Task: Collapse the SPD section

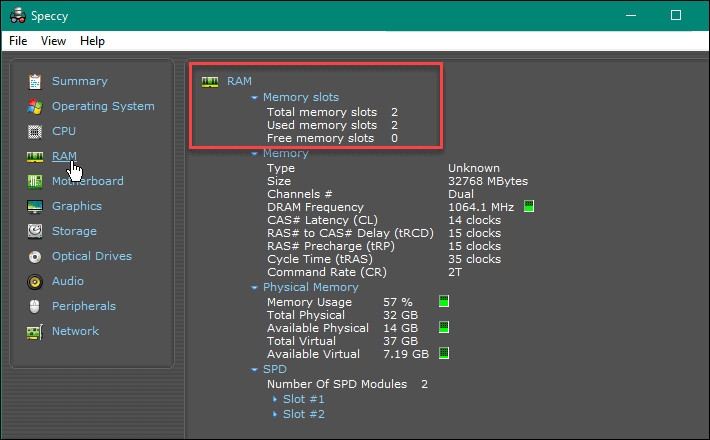Action: tap(254, 369)
